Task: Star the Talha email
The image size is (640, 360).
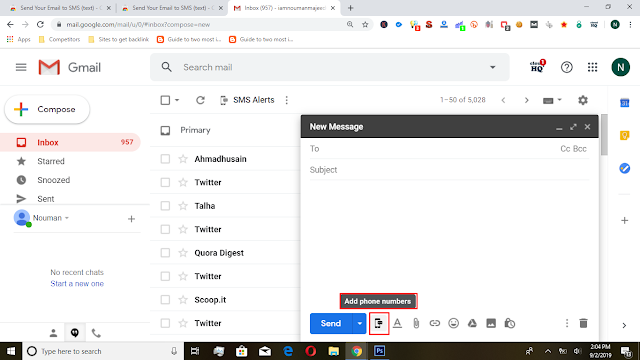Action: [x=183, y=206]
